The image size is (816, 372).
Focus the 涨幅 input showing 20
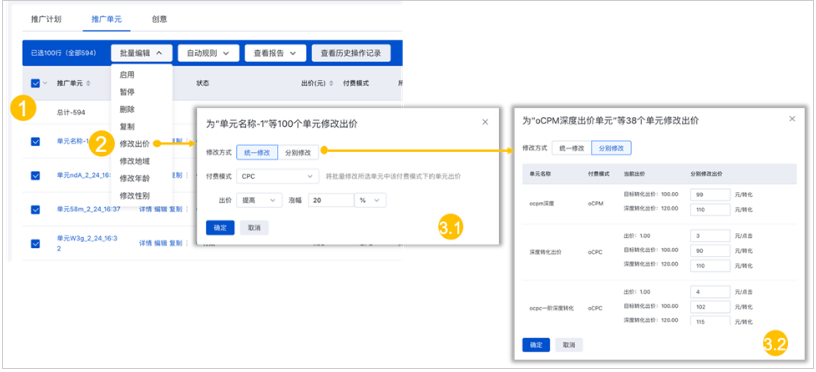331,200
